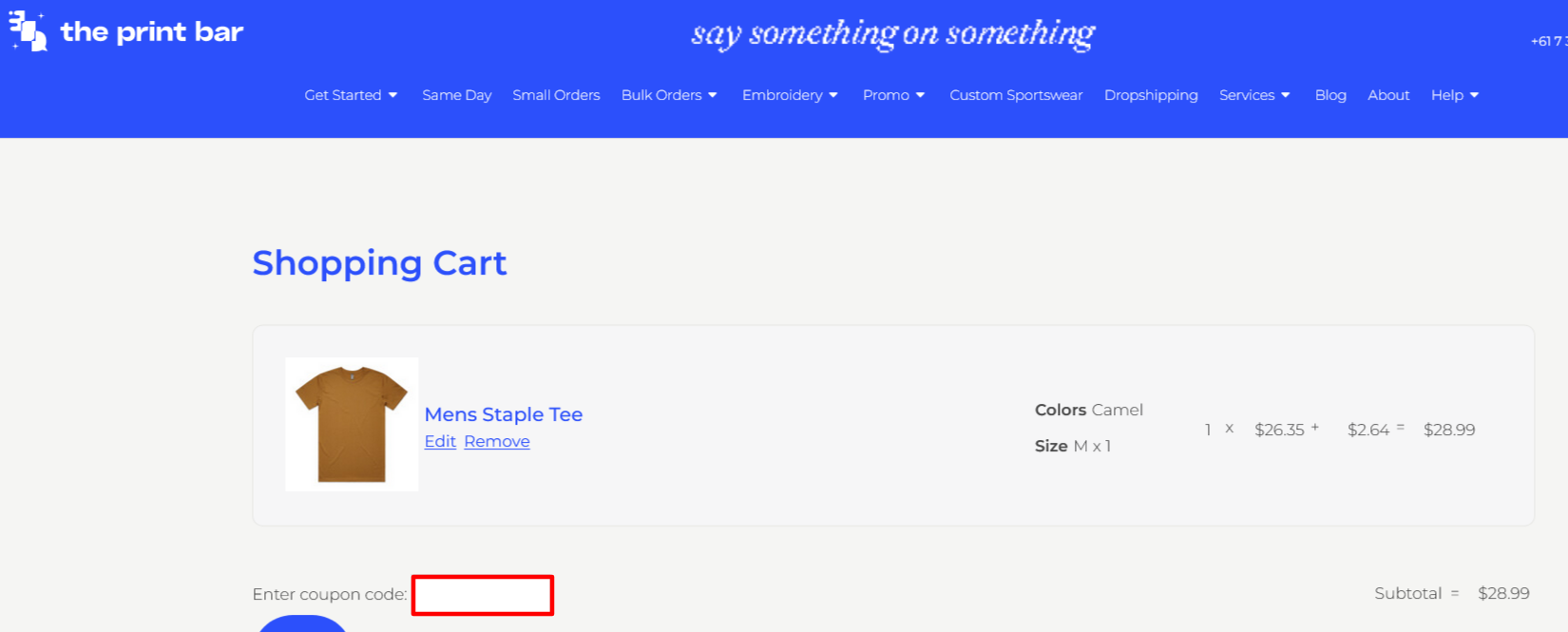Open the Dropshipping page
1568x632 pixels.
1151,95
